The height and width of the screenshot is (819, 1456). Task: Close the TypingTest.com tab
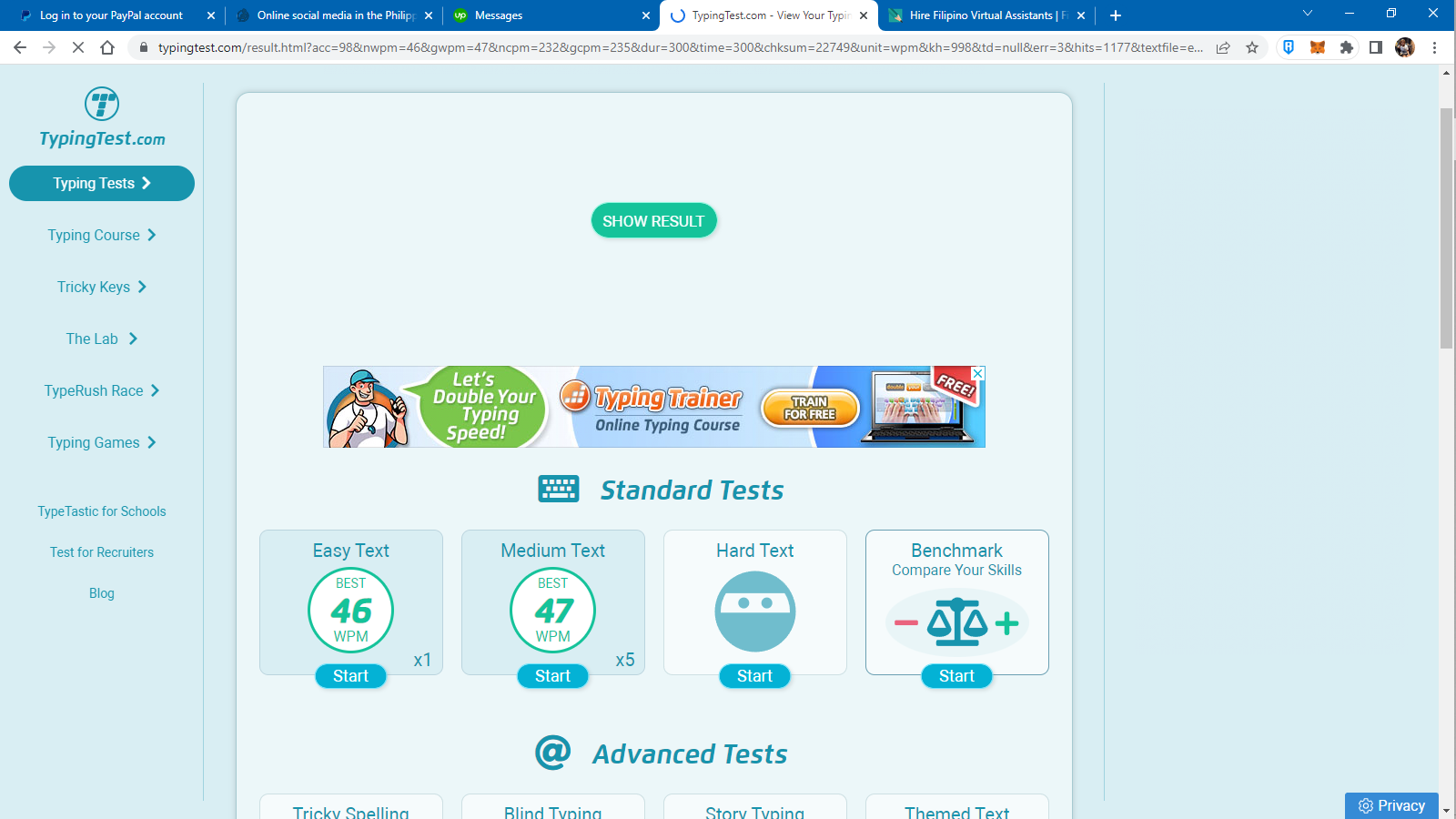[x=864, y=15]
